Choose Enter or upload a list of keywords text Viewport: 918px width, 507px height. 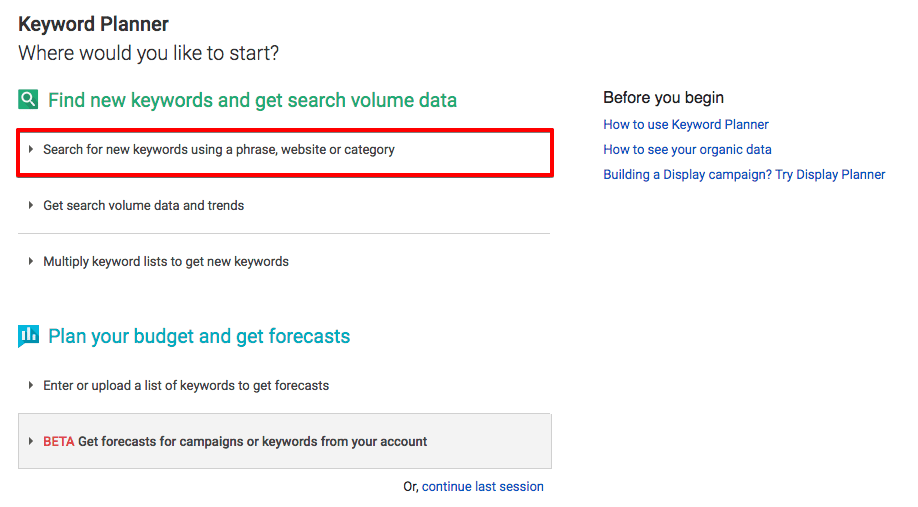186,386
